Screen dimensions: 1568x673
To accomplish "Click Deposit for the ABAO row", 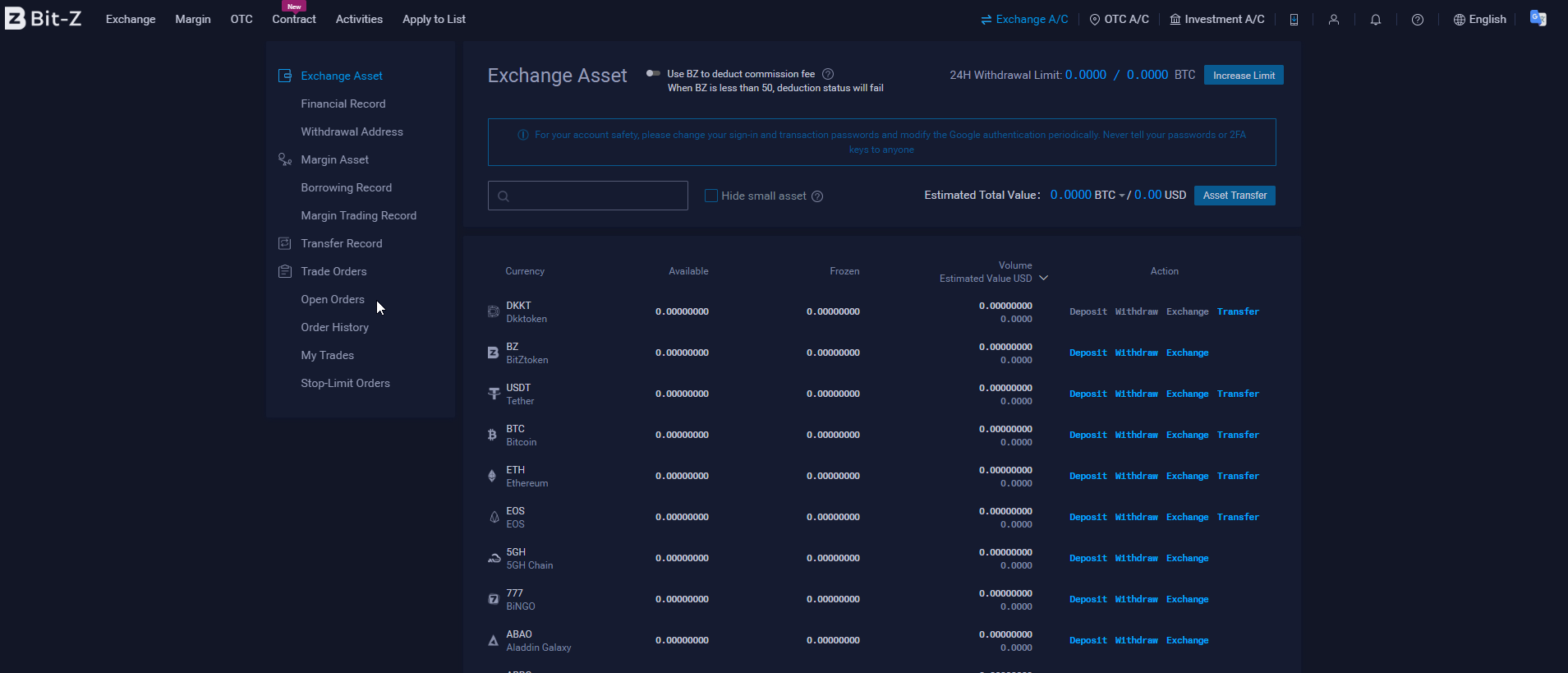I will tap(1088, 640).
